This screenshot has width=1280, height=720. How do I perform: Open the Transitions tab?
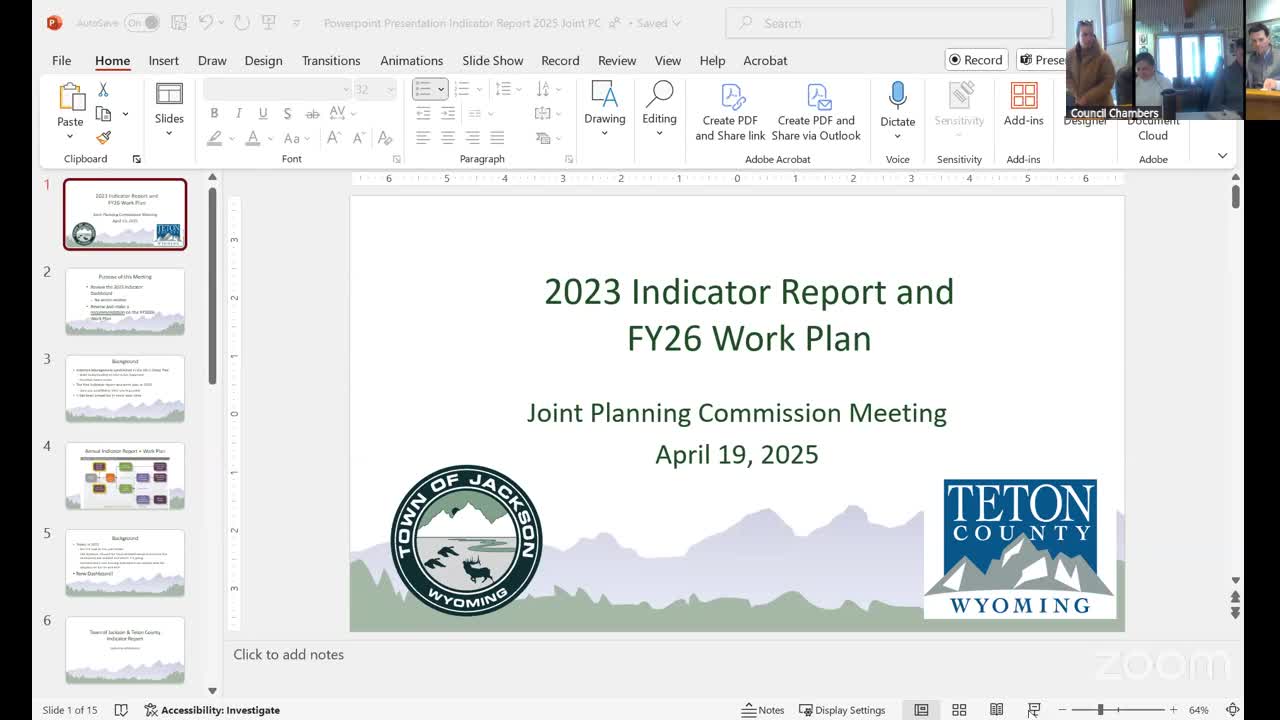pos(330,60)
